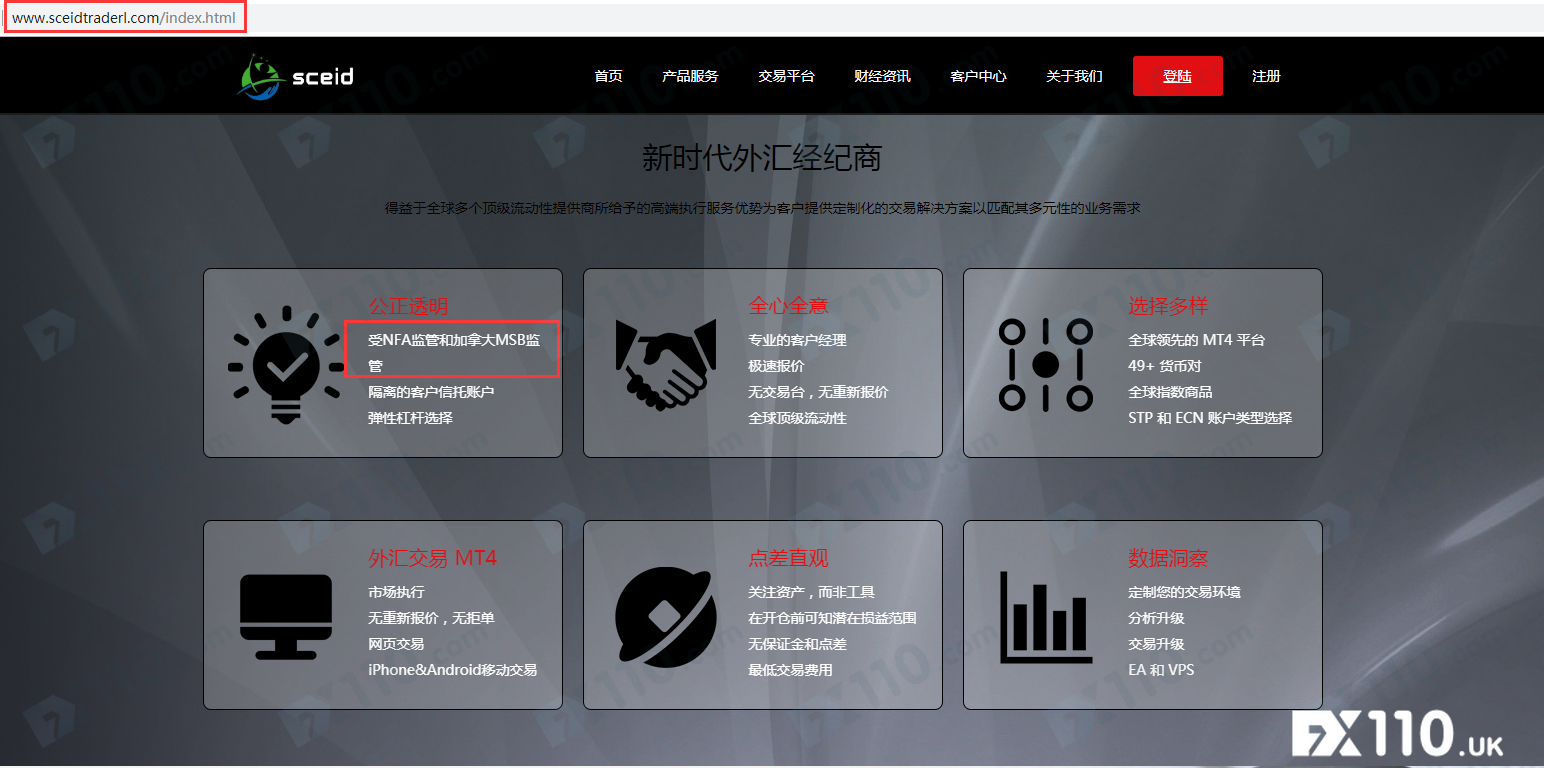Click the text 市场执行
This screenshot has width=1544, height=768.
396,592
